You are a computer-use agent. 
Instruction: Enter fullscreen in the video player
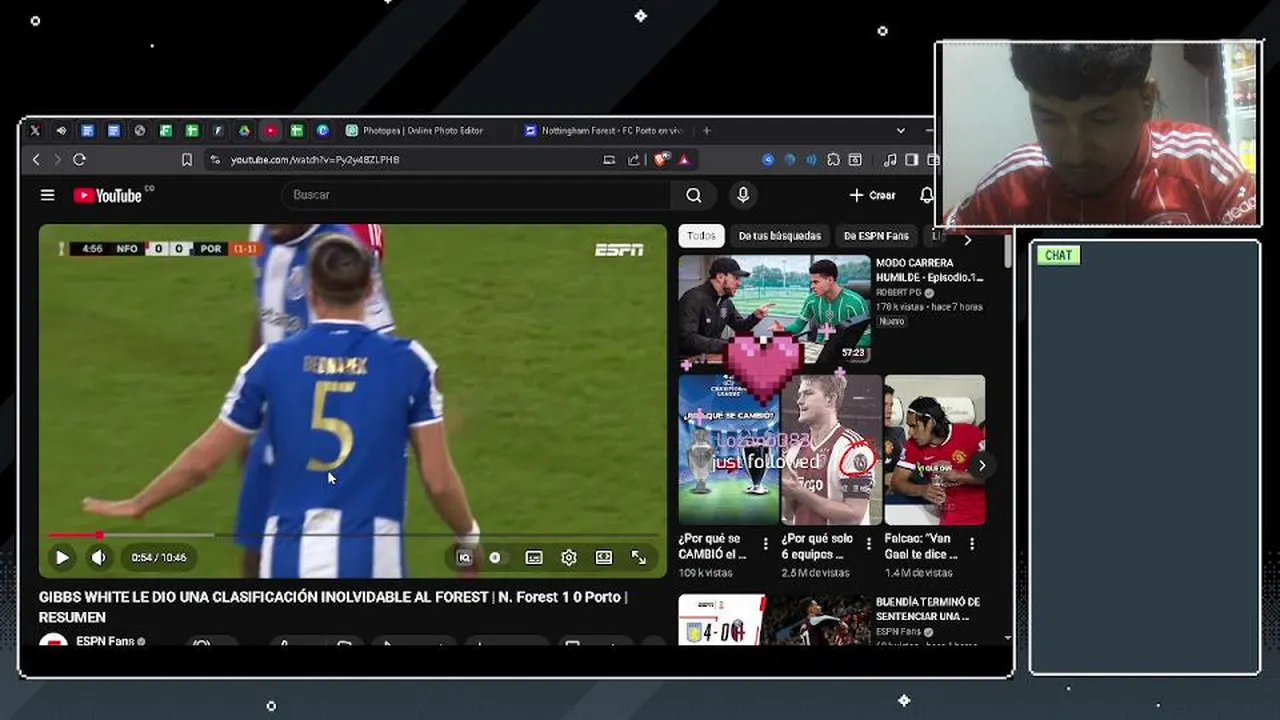coord(638,558)
